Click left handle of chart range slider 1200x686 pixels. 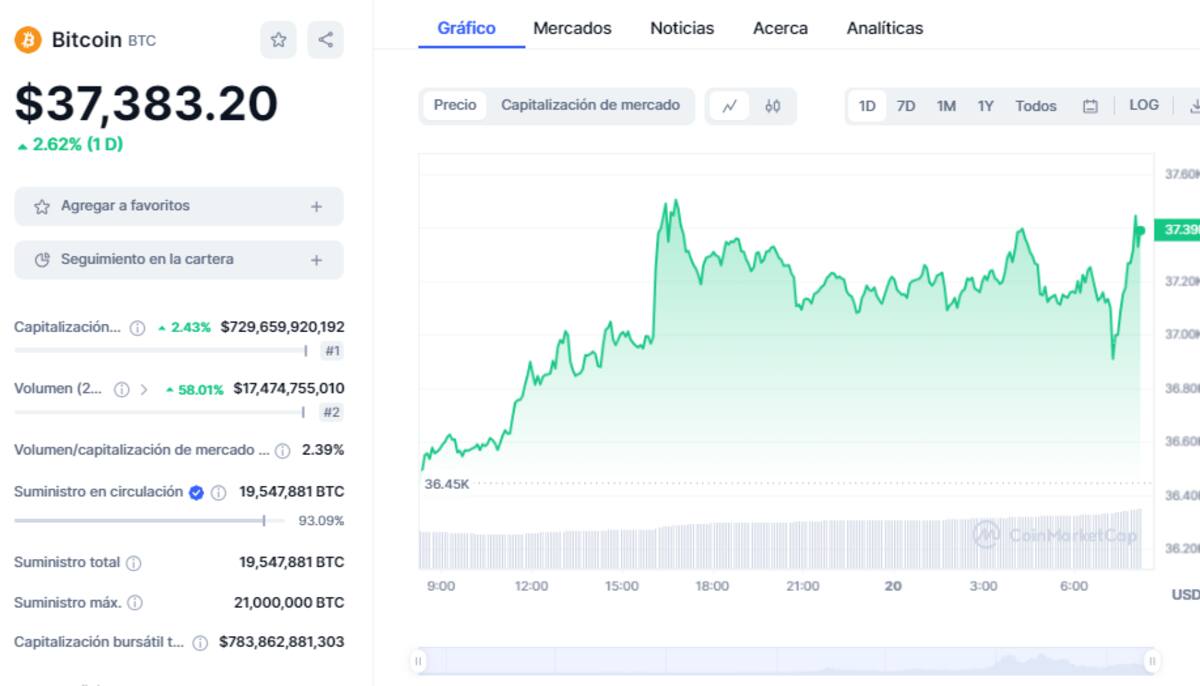pyautogui.click(x=419, y=661)
